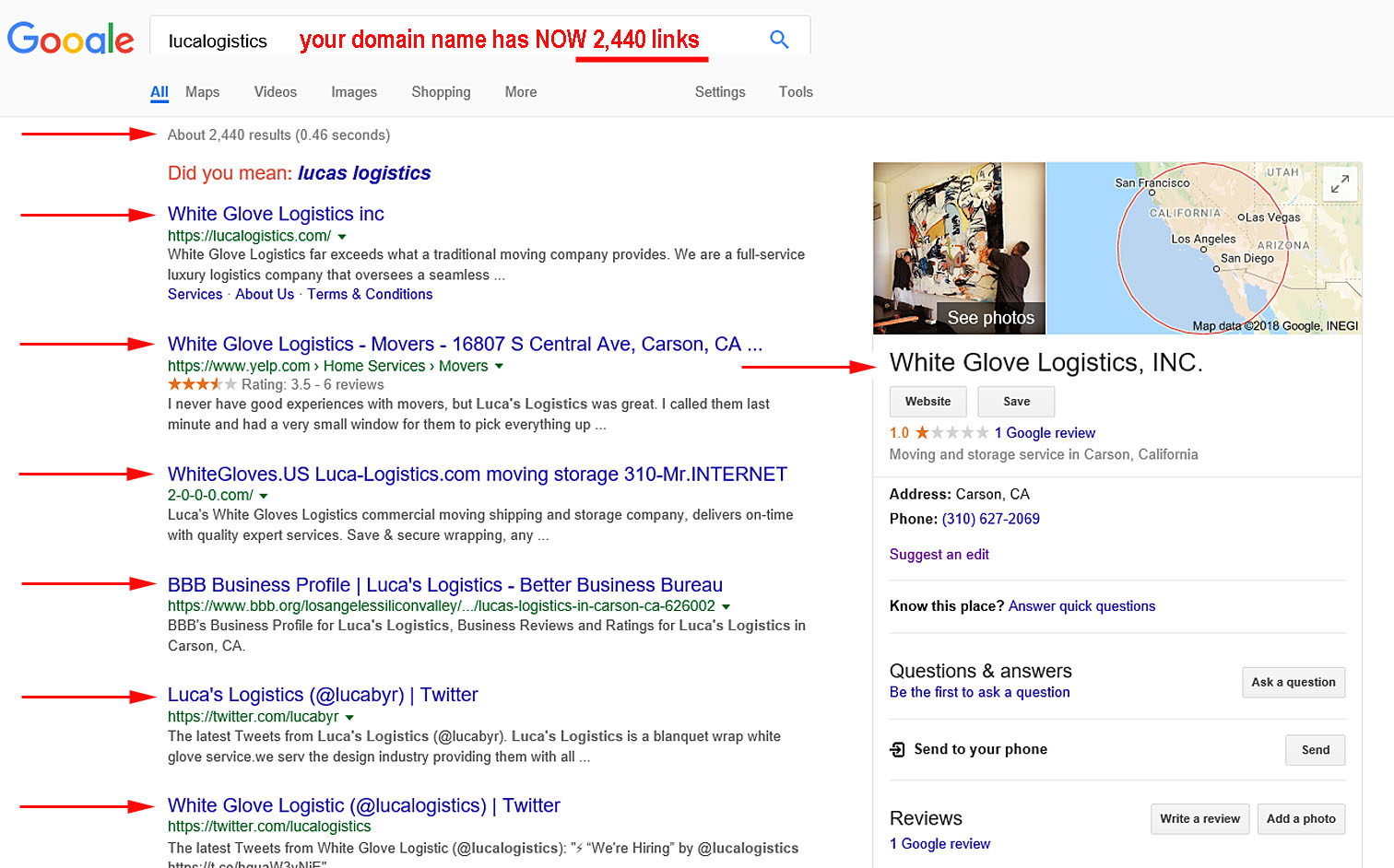Open the Terms & Conditions sitelink
The width and height of the screenshot is (1394, 868).
(x=370, y=294)
